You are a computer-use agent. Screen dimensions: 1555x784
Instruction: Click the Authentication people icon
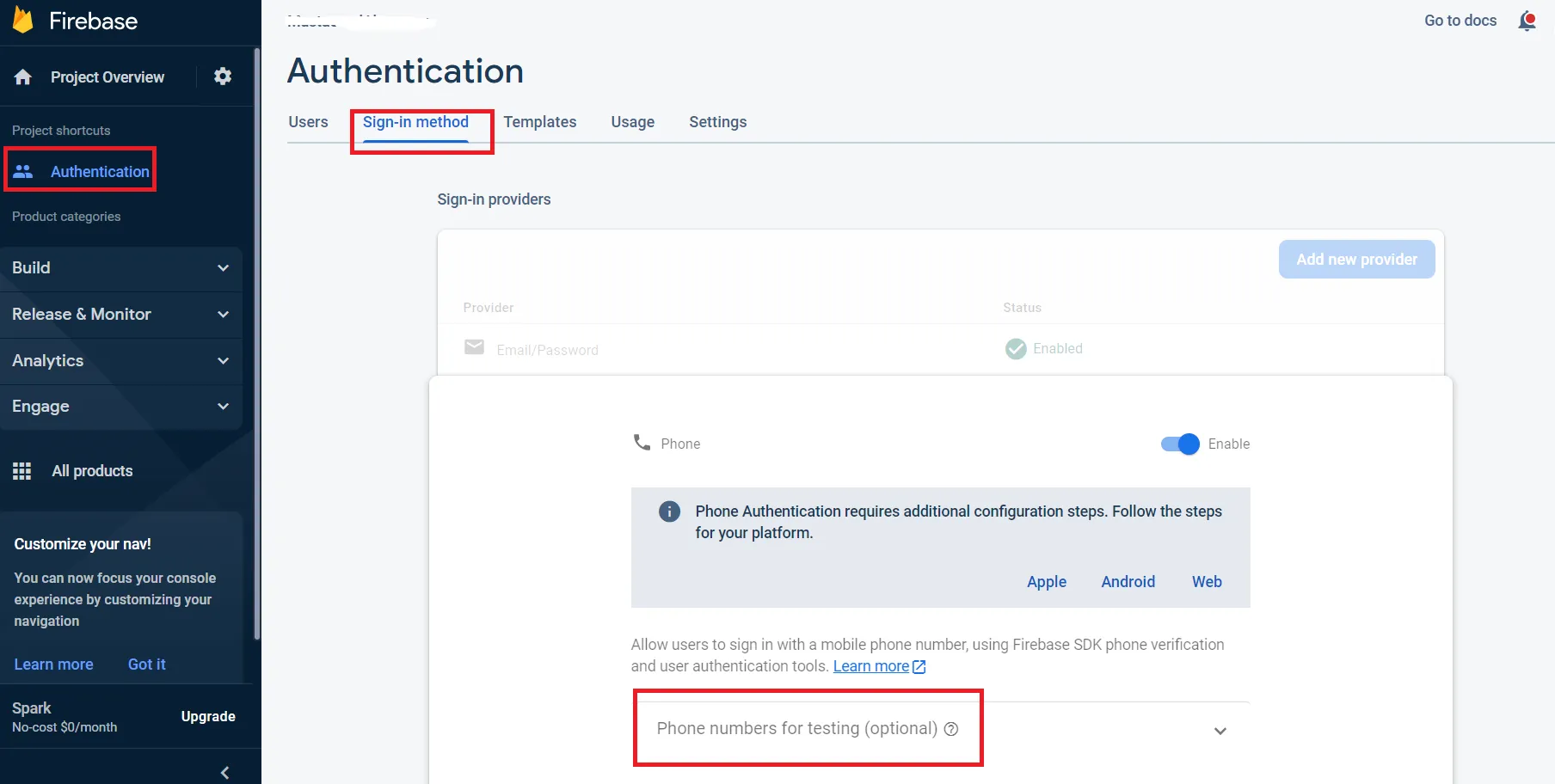pos(23,171)
